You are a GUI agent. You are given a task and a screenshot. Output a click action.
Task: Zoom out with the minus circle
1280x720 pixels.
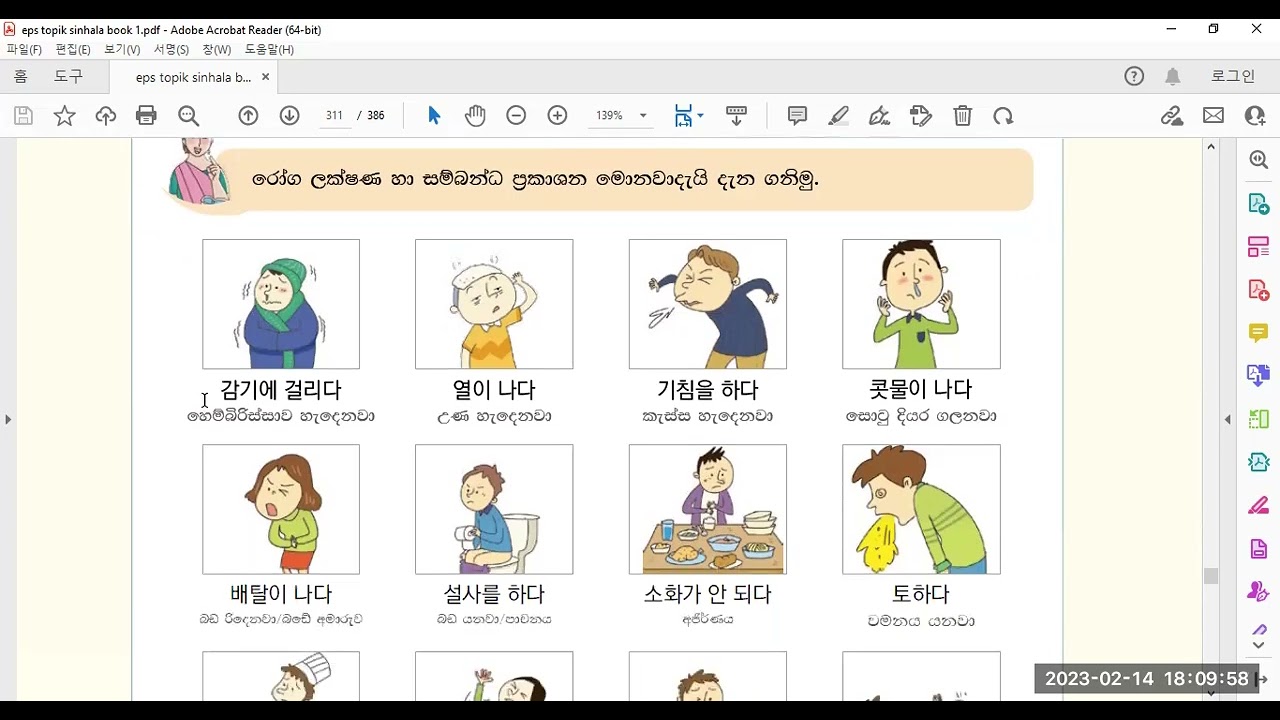(x=516, y=116)
